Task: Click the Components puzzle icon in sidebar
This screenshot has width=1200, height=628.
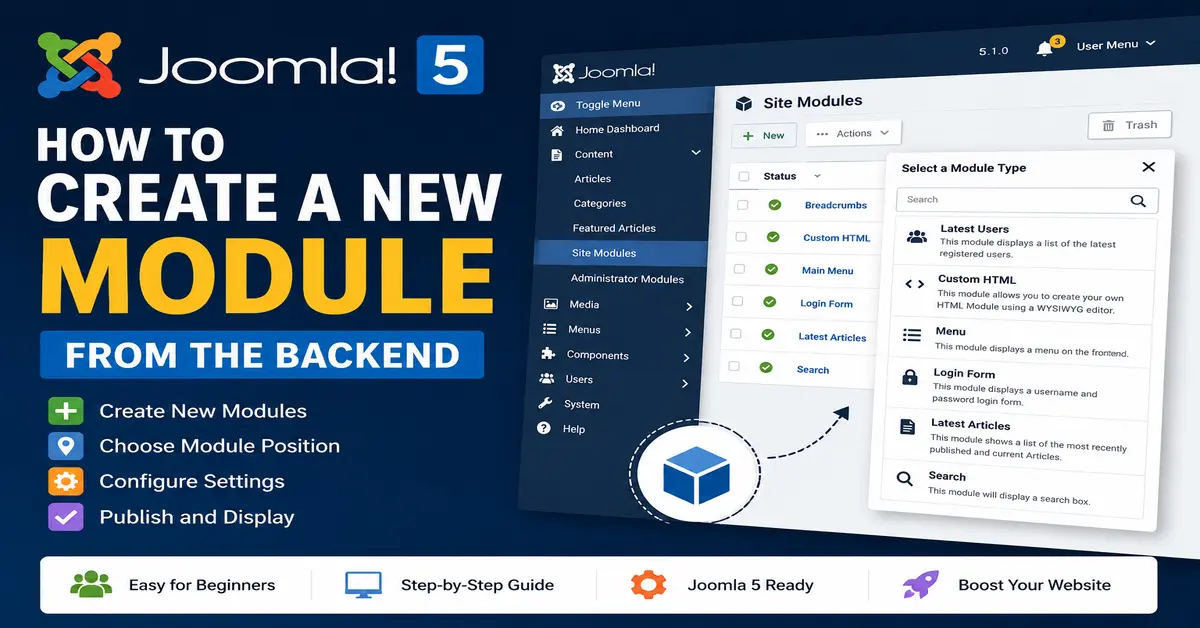Action: click(x=548, y=354)
